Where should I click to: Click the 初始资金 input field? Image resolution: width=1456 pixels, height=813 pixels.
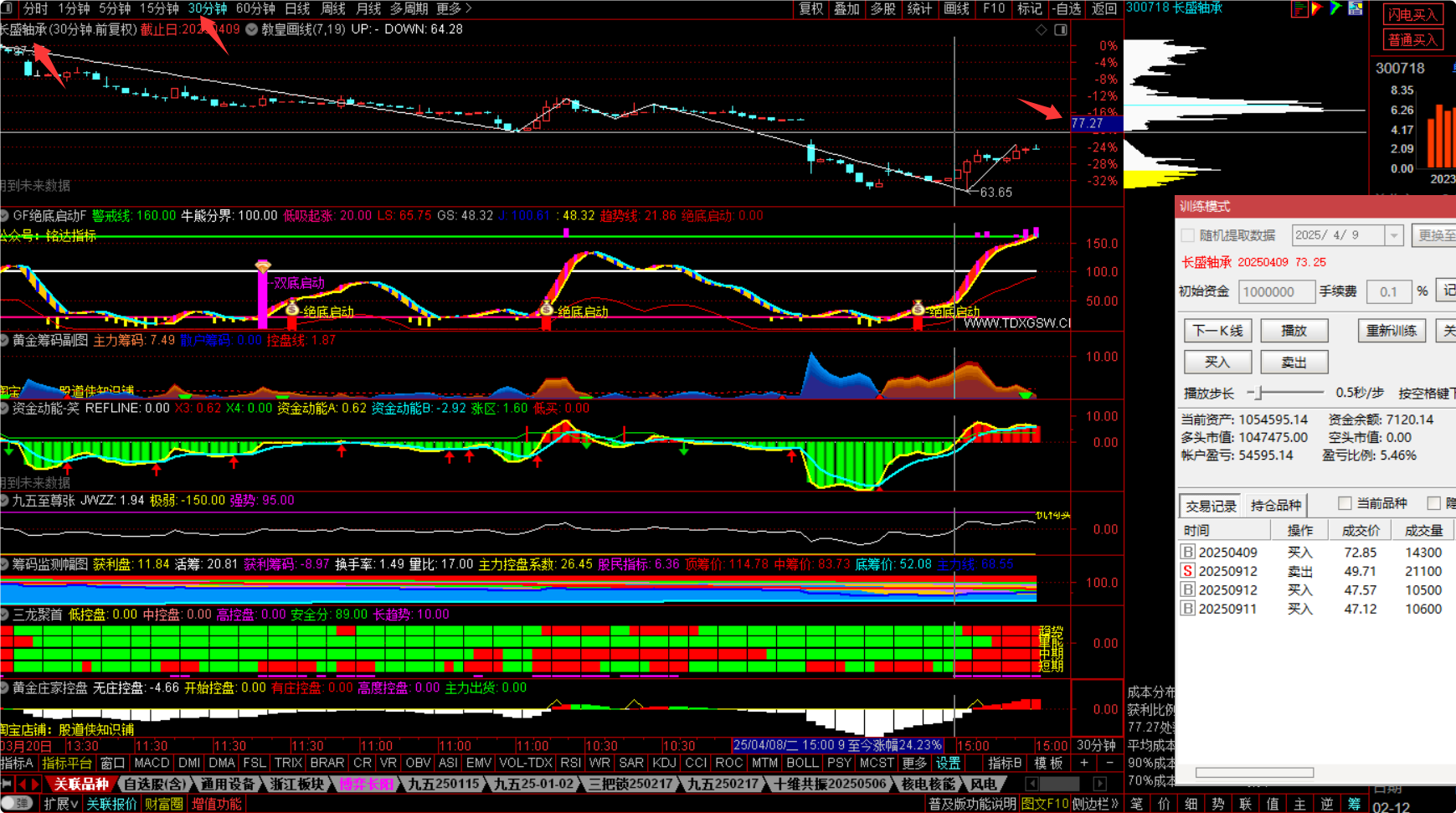pos(1276,291)
